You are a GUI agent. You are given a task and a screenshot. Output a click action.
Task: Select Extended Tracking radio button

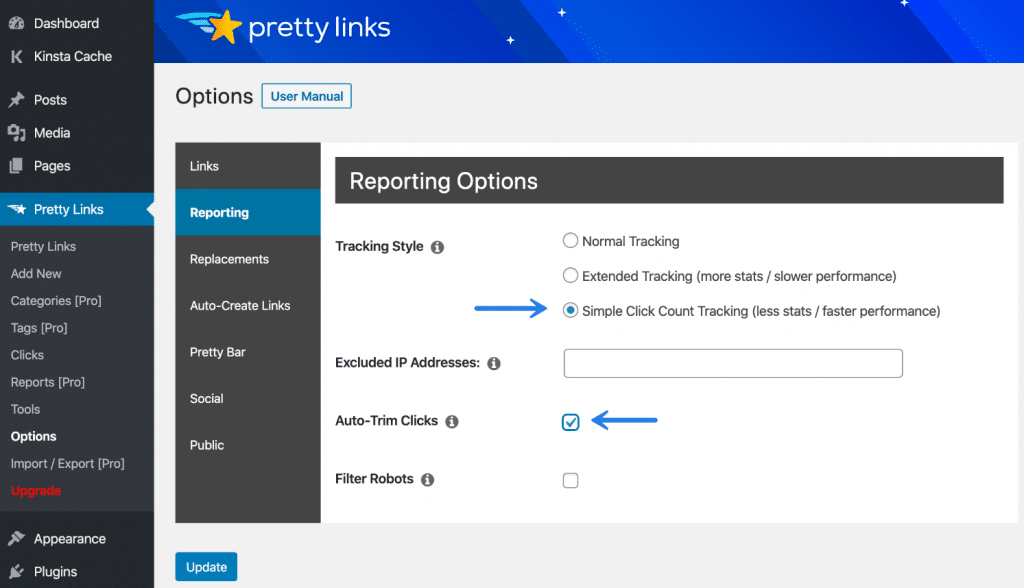570,275
